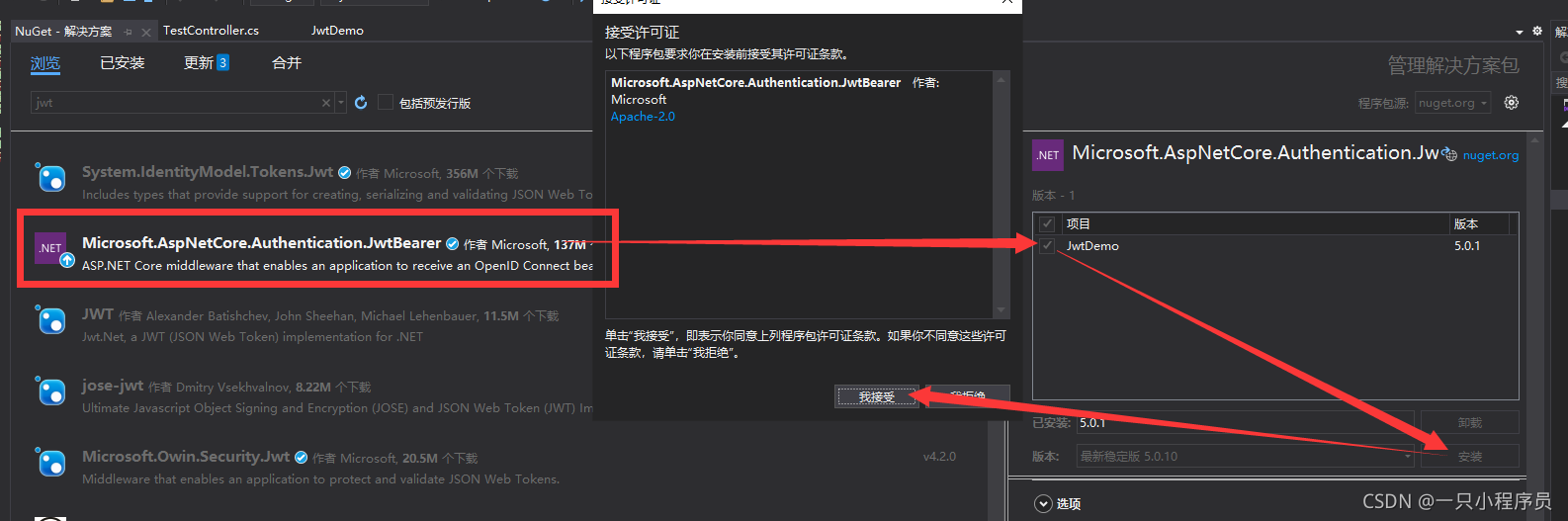Open the nuget.org link in package details

click(x=1491, y=155)
